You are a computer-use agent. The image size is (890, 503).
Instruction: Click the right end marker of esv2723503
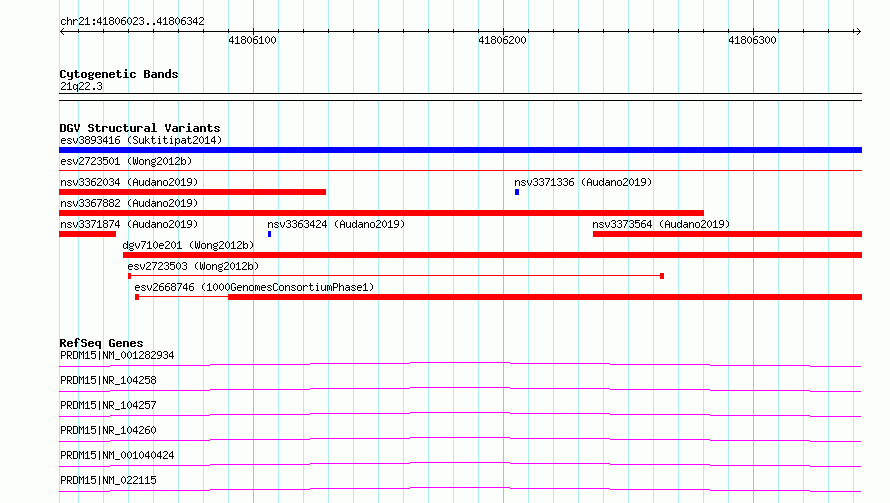[662, 276]
